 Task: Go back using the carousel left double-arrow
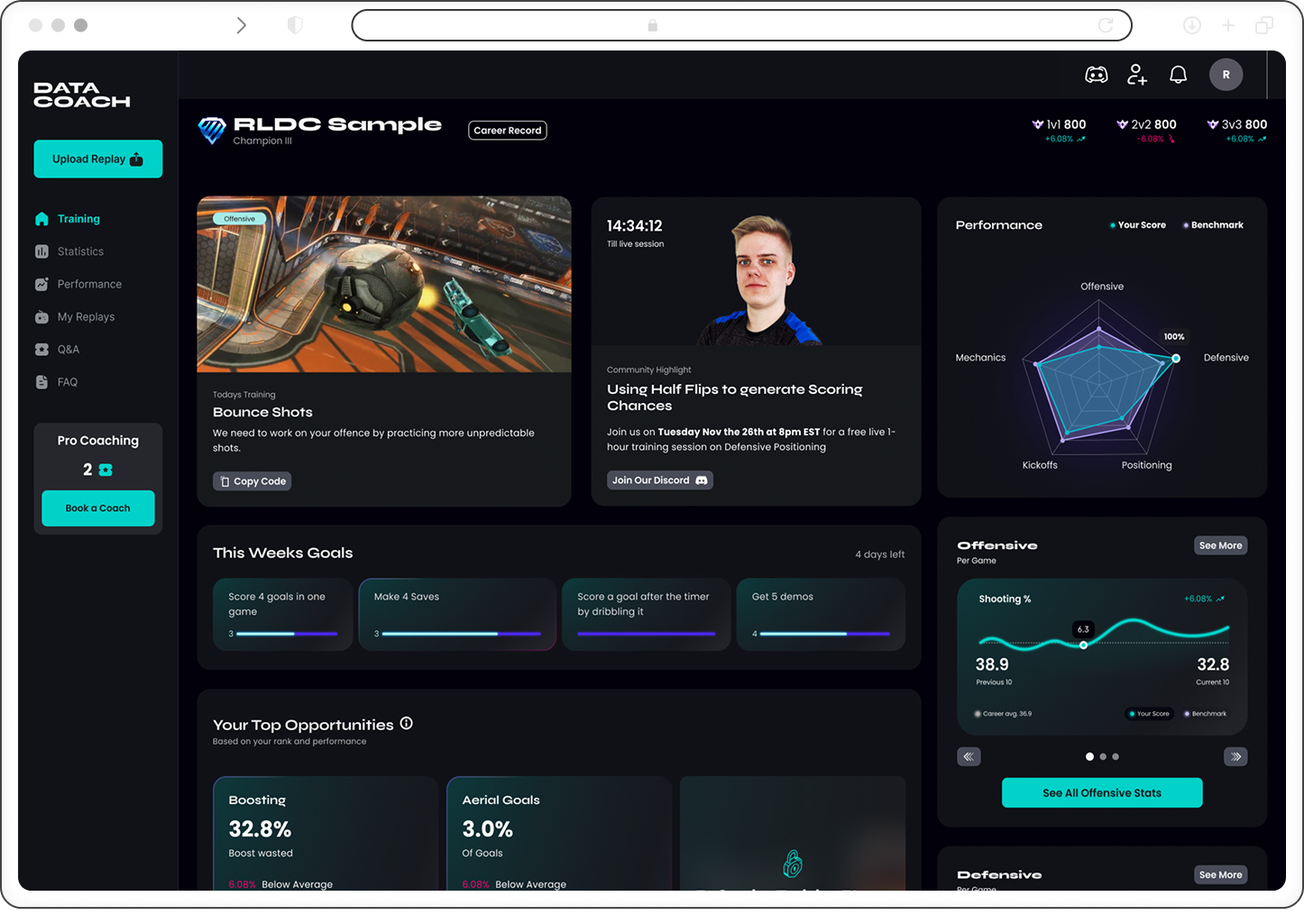(x=969, y=756)
